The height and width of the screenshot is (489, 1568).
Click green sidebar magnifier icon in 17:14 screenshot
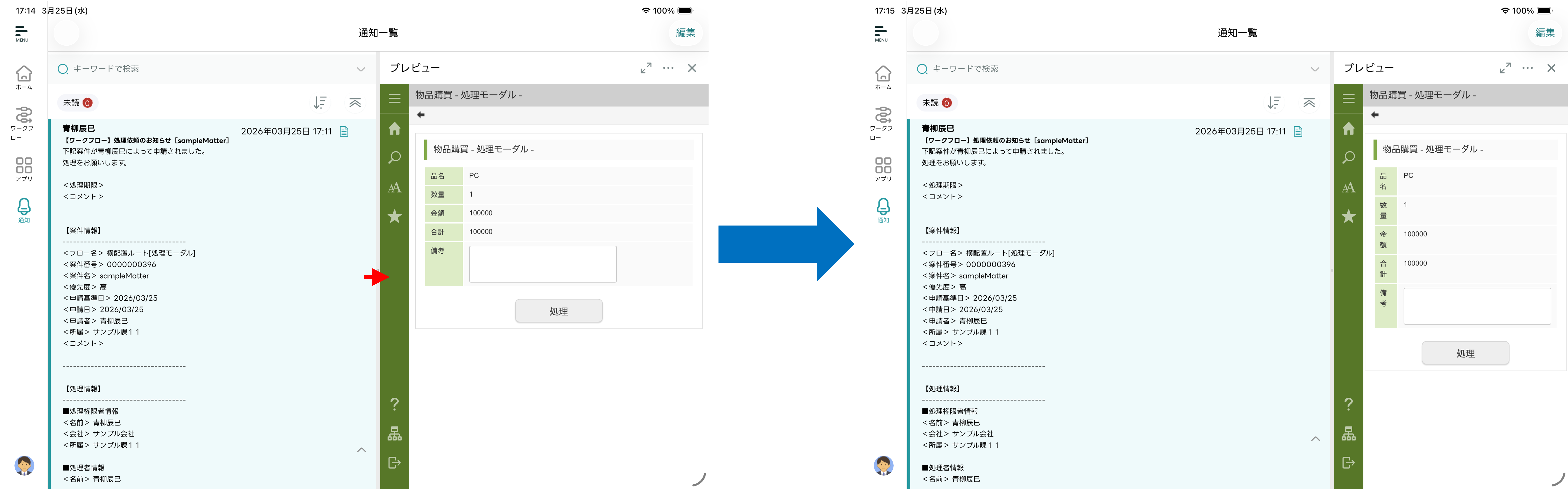[394, 158]
